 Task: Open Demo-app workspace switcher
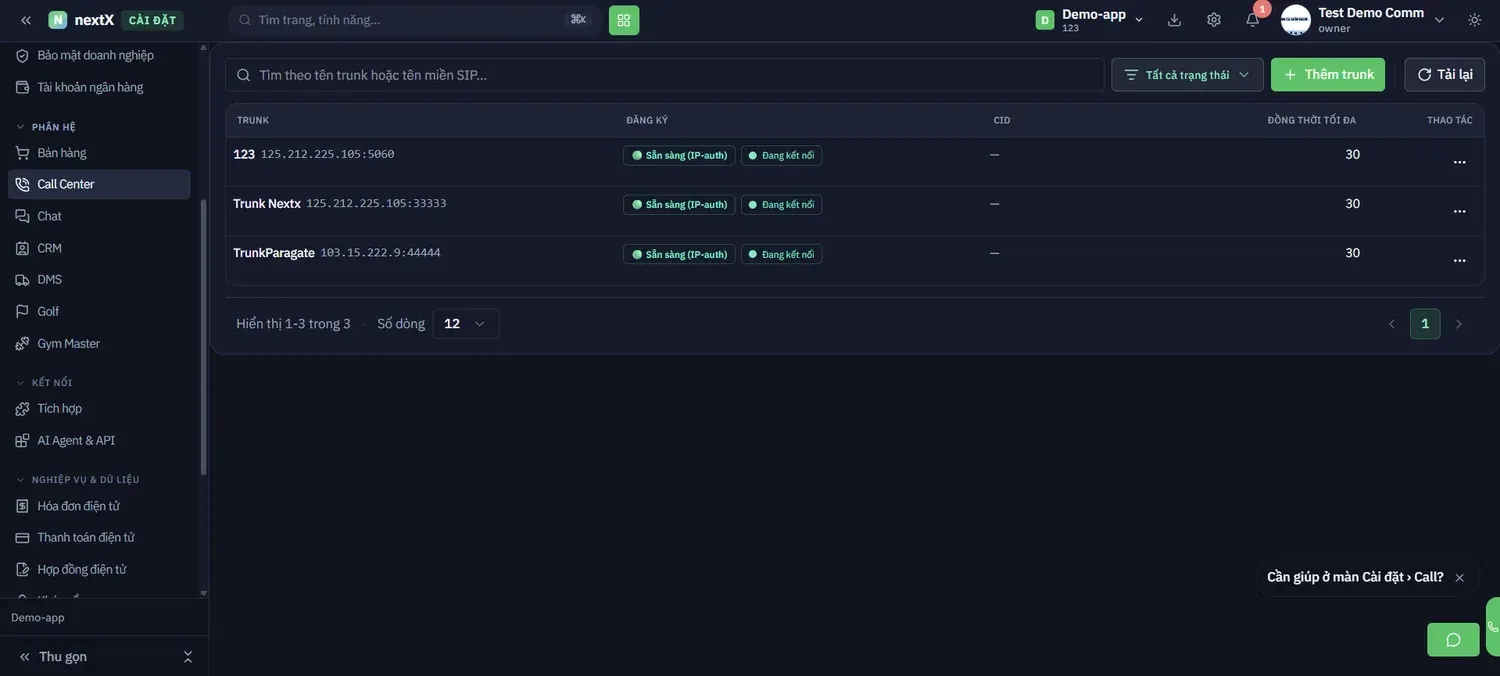coord(1091,20)
